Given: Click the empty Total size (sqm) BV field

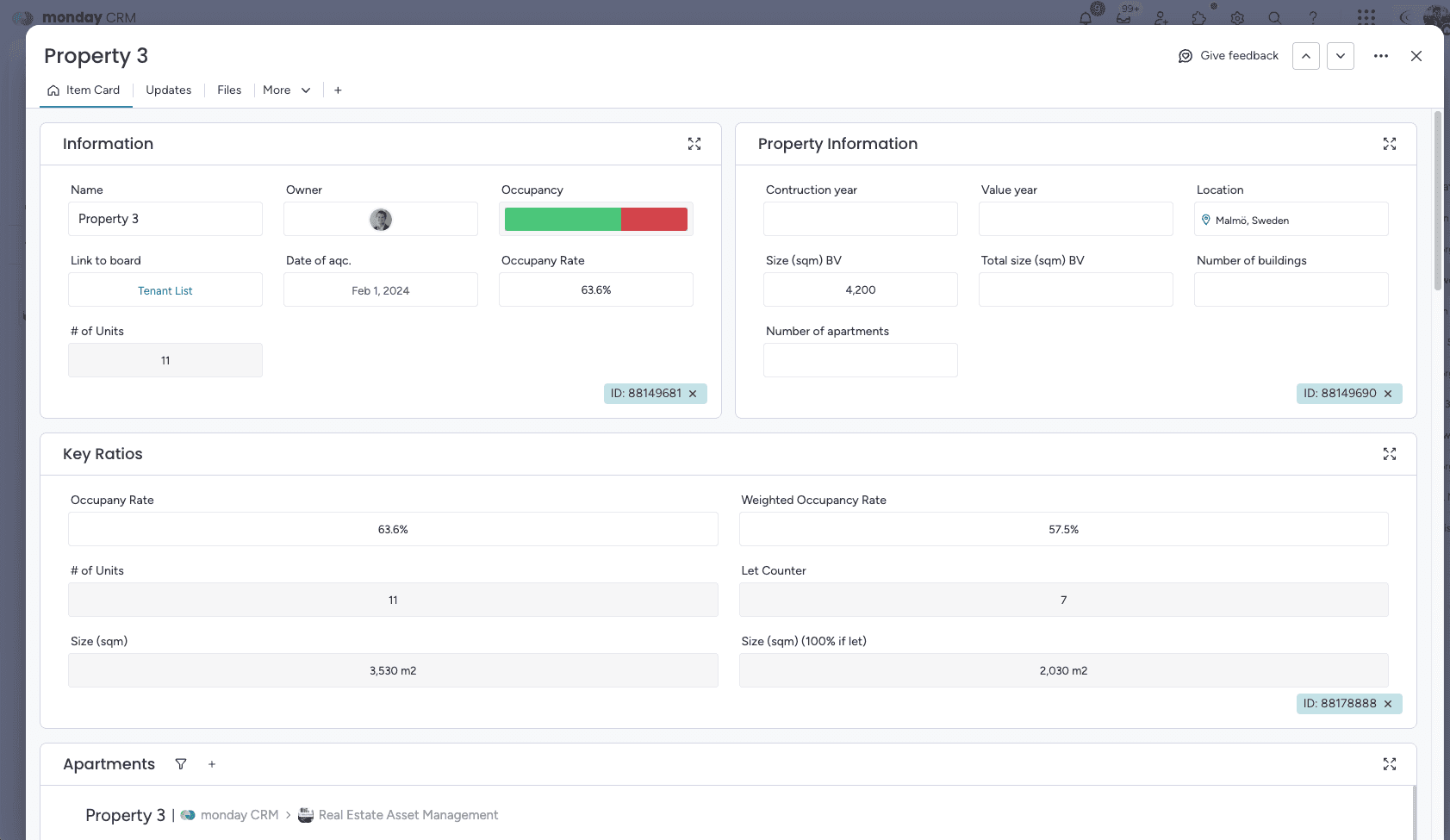Looking at the screenshot, I should [1076, 289].
